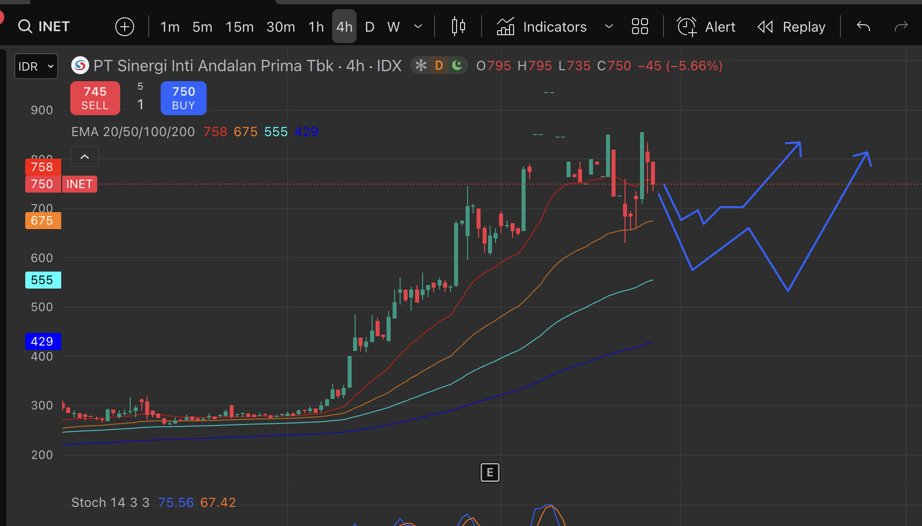Click the change value −45 (−5.66%)

click(680, 66)
